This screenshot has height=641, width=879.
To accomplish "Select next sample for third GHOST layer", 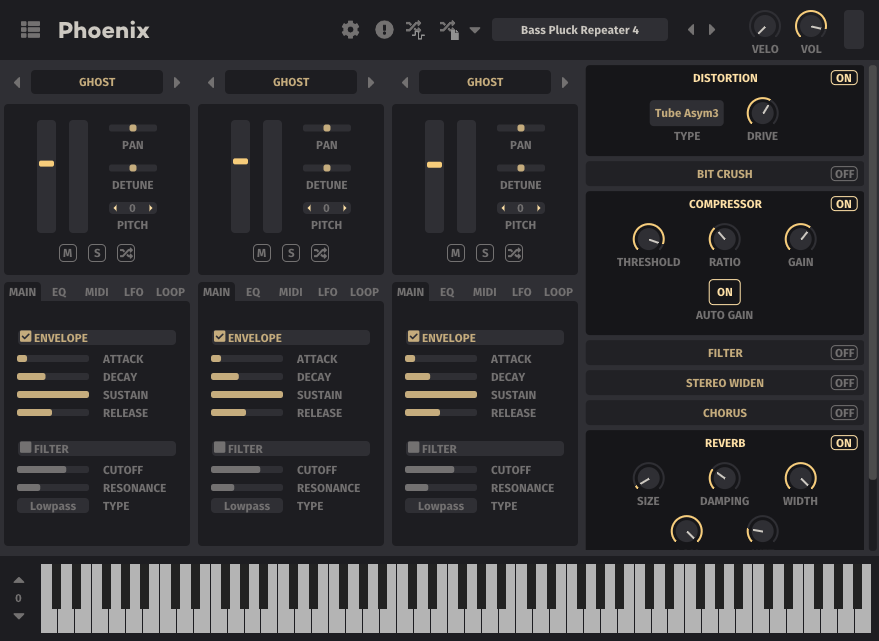I will click(x=565, y=82).
